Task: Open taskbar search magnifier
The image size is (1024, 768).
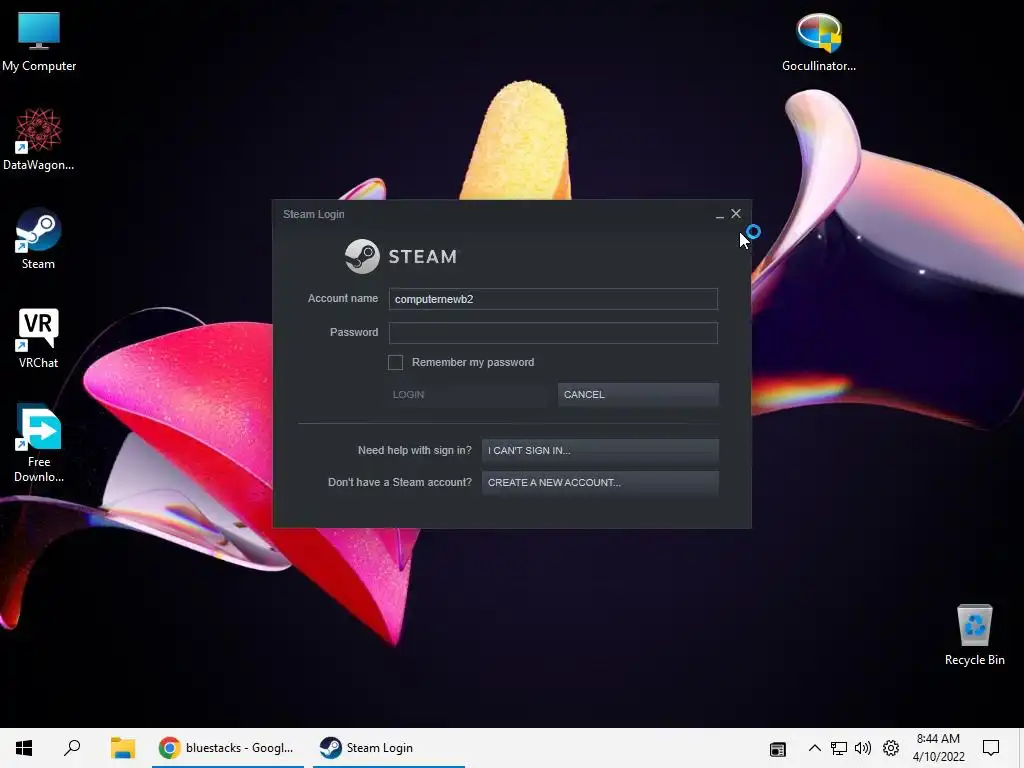Action: (72, 748)
